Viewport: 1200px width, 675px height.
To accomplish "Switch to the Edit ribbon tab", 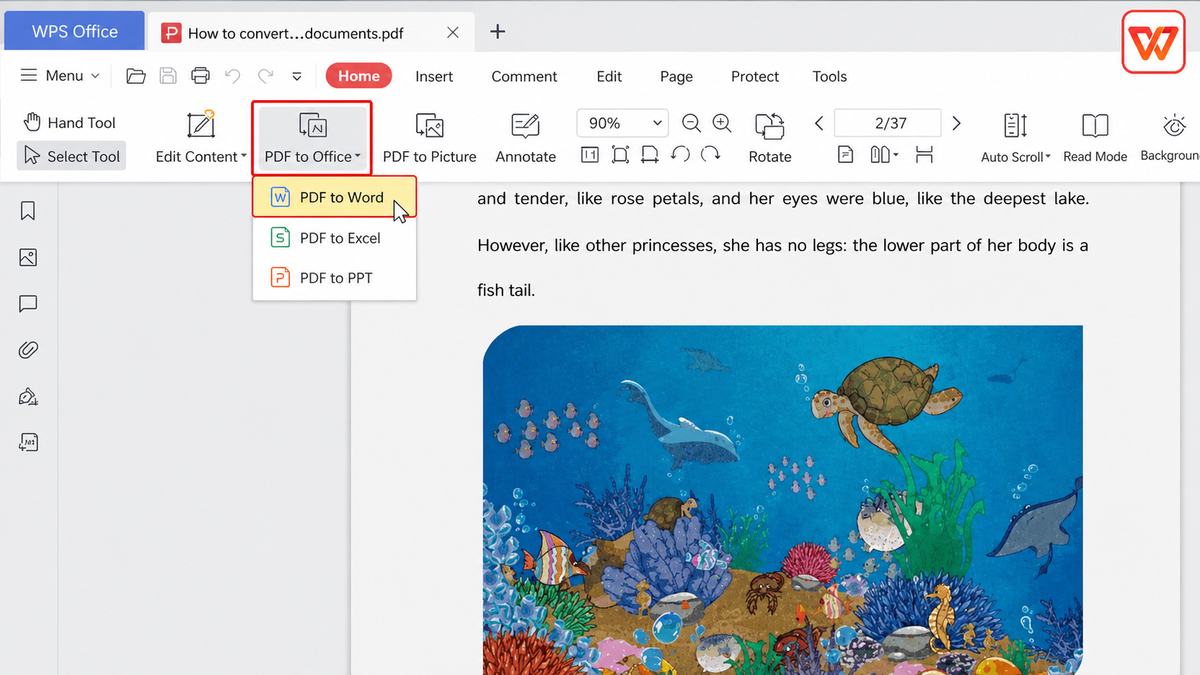I will (609, 76).
